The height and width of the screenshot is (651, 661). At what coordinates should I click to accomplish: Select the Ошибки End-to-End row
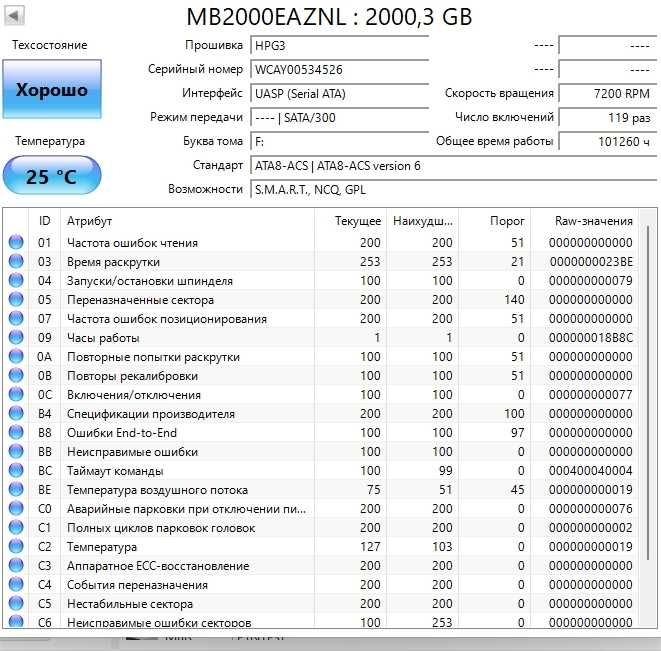click(321, 433)
